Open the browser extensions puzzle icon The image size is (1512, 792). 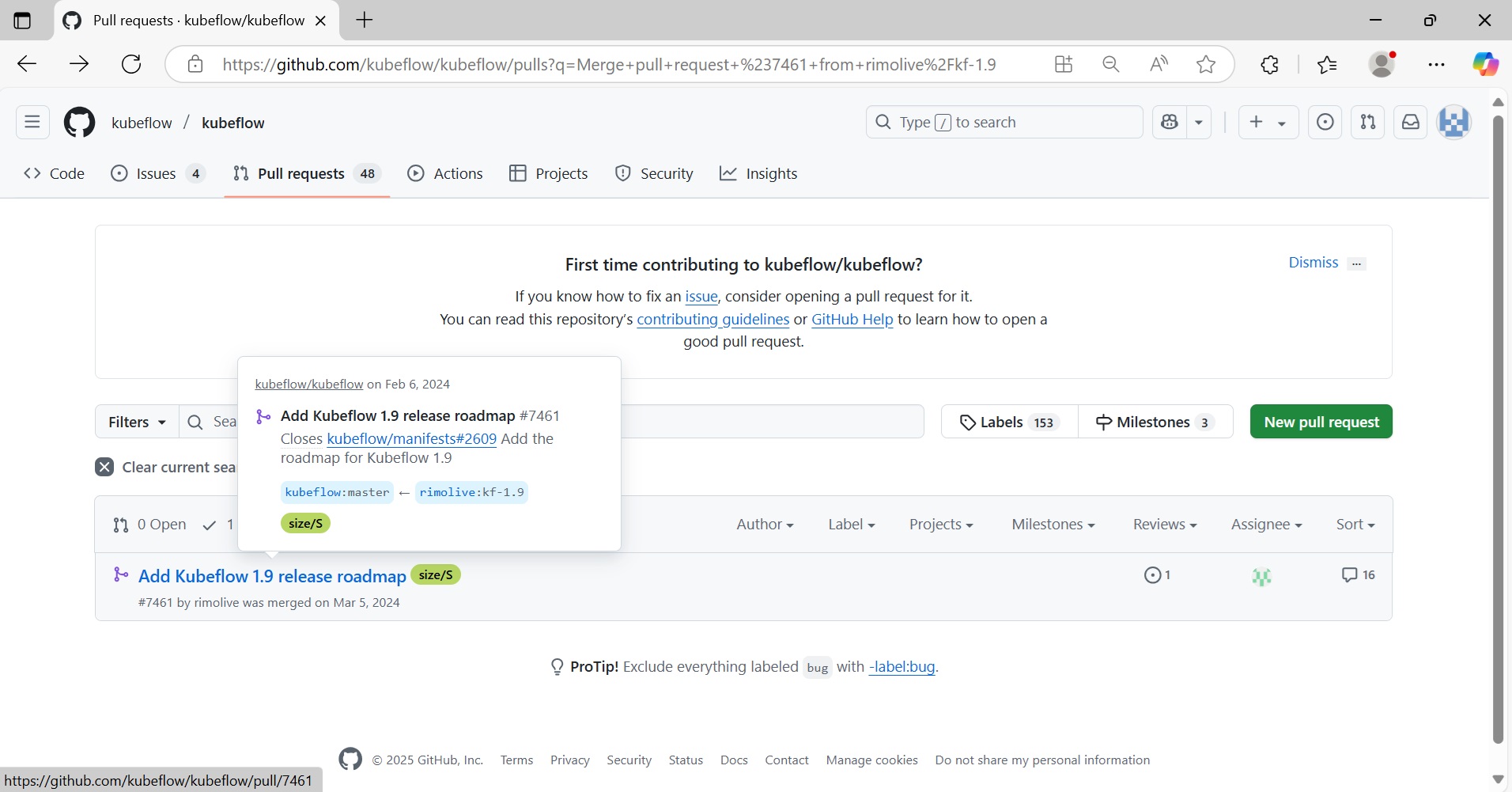1269,64
